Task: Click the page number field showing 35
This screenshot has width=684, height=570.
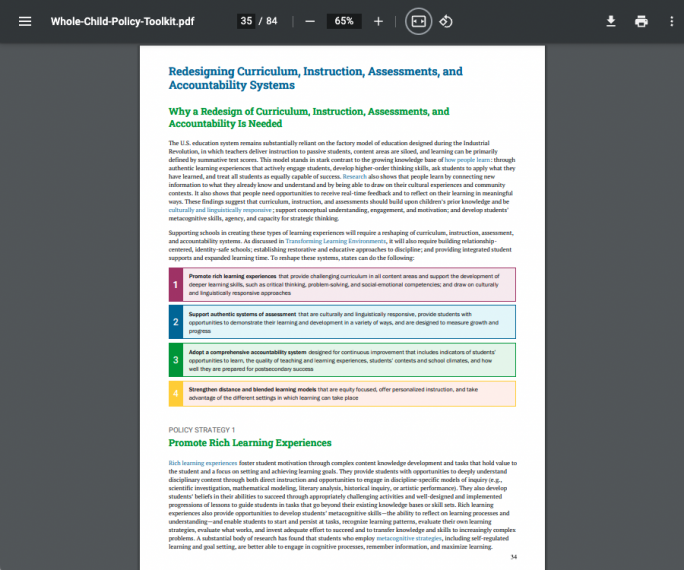Action: coord(246,21)
